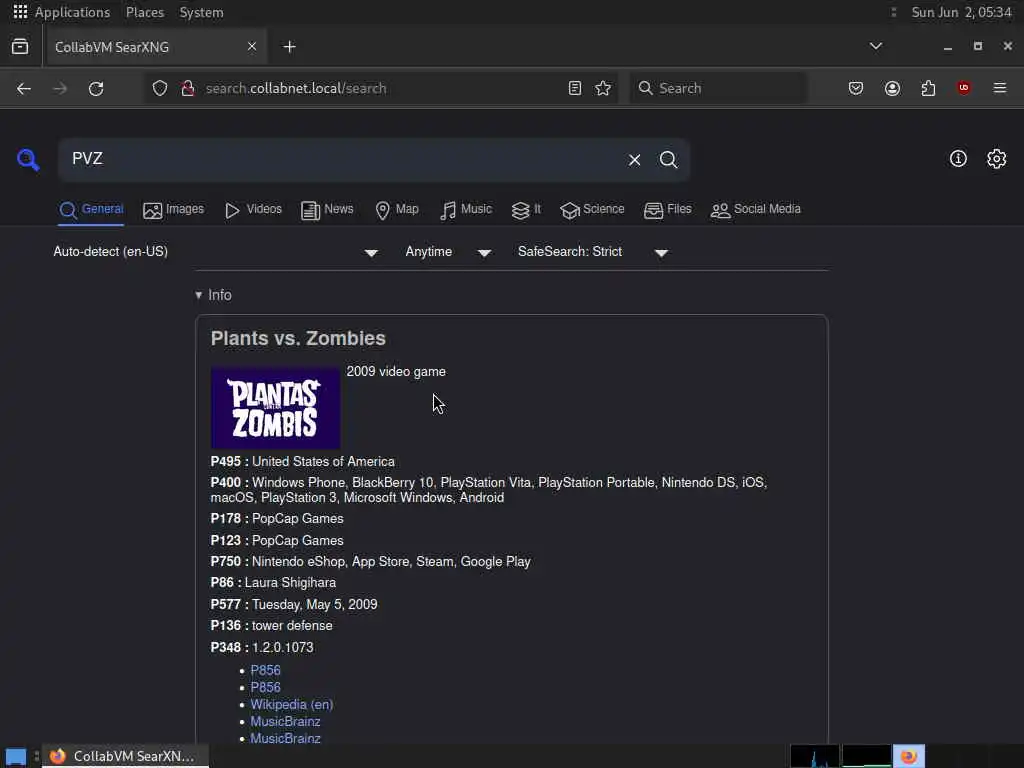The height and width of the screenshot is (768, 1024).
Task: Click Plantas contra Zombis thumbnail
Action: point(275,408)
